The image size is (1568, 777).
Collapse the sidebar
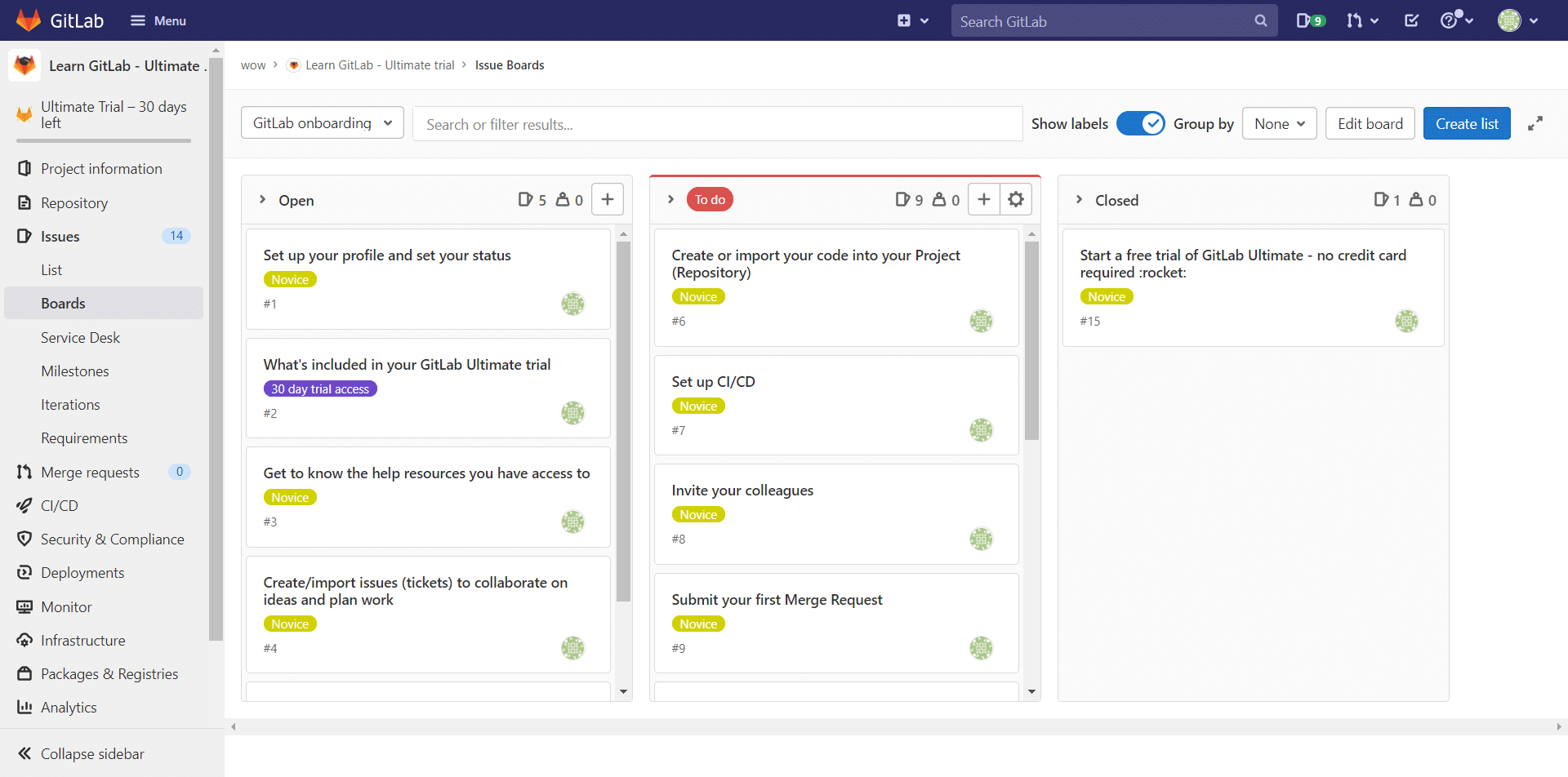82,753
